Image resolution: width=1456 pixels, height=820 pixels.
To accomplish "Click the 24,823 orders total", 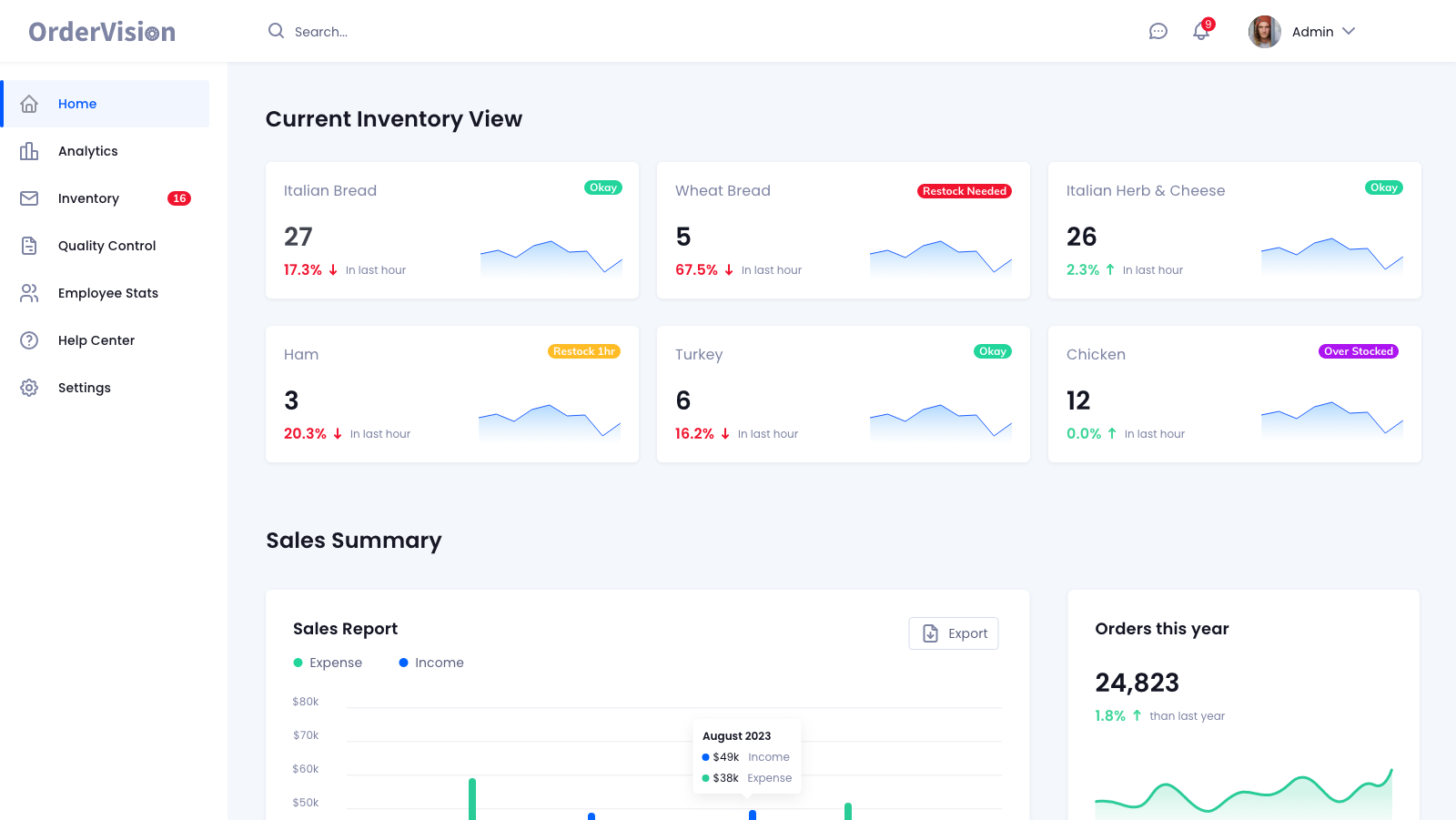I will click(x=1137, y=683).
